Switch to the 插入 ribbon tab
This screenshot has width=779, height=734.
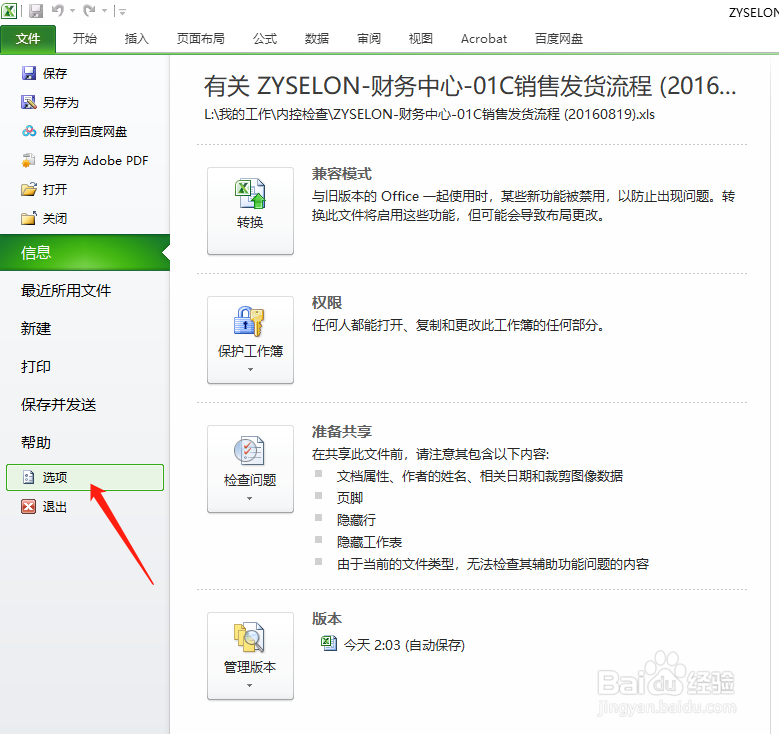click(x=136, y=39)
